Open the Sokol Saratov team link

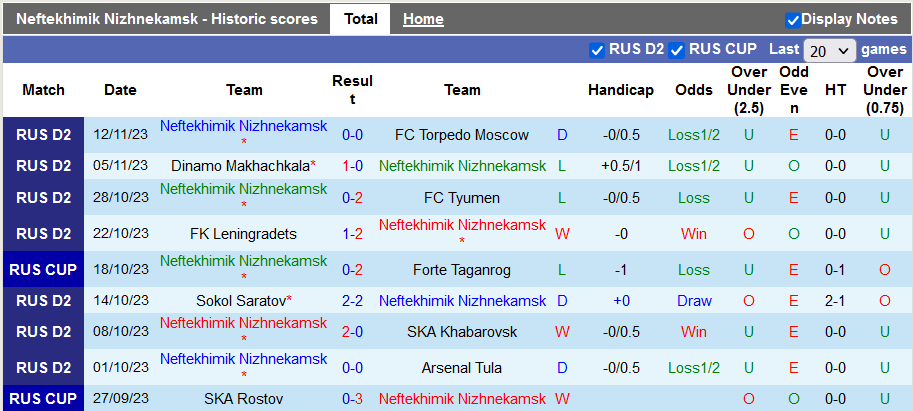[240, 301]
